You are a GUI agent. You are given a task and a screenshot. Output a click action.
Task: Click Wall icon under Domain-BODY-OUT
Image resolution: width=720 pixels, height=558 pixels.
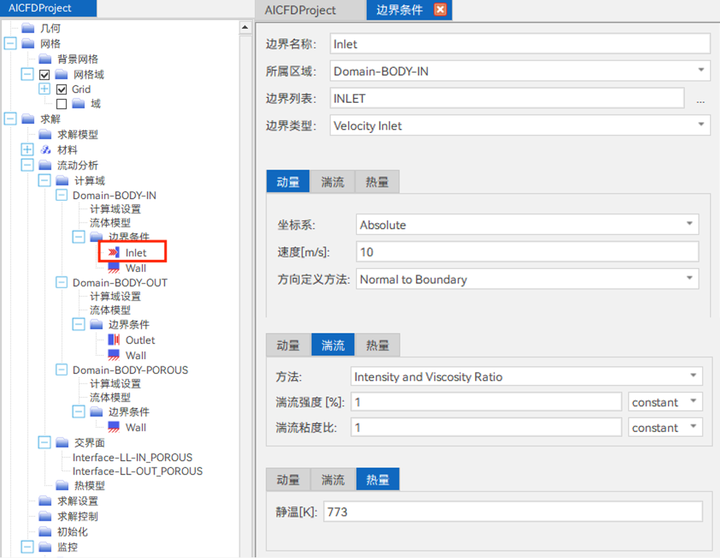[x=113, y=355]
